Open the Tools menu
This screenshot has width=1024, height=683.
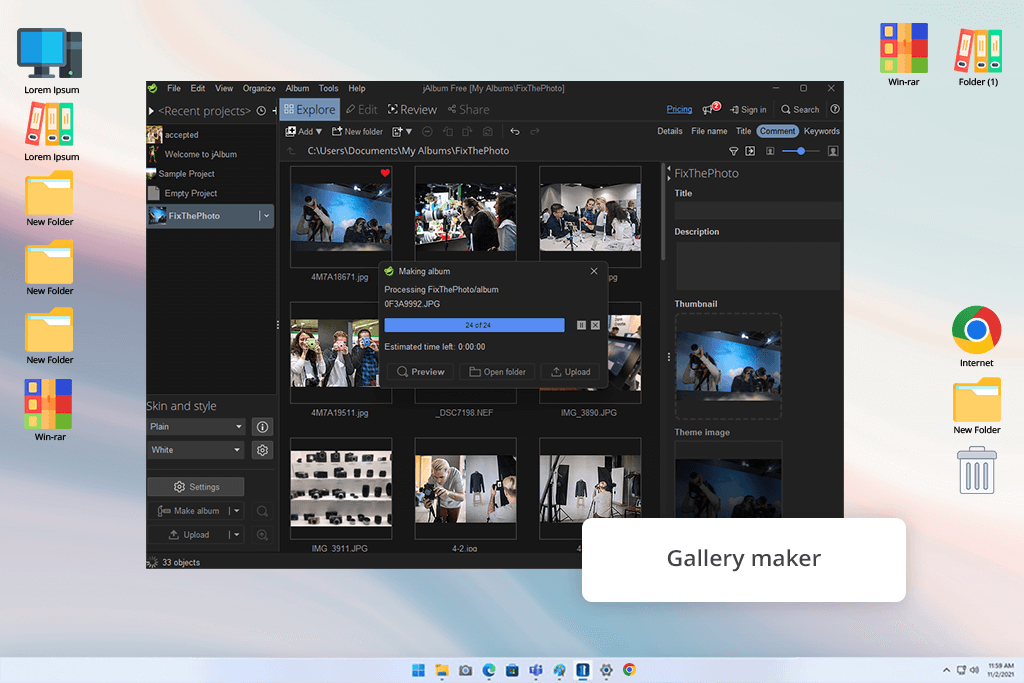pyautogui.click(x=328, y=88)
